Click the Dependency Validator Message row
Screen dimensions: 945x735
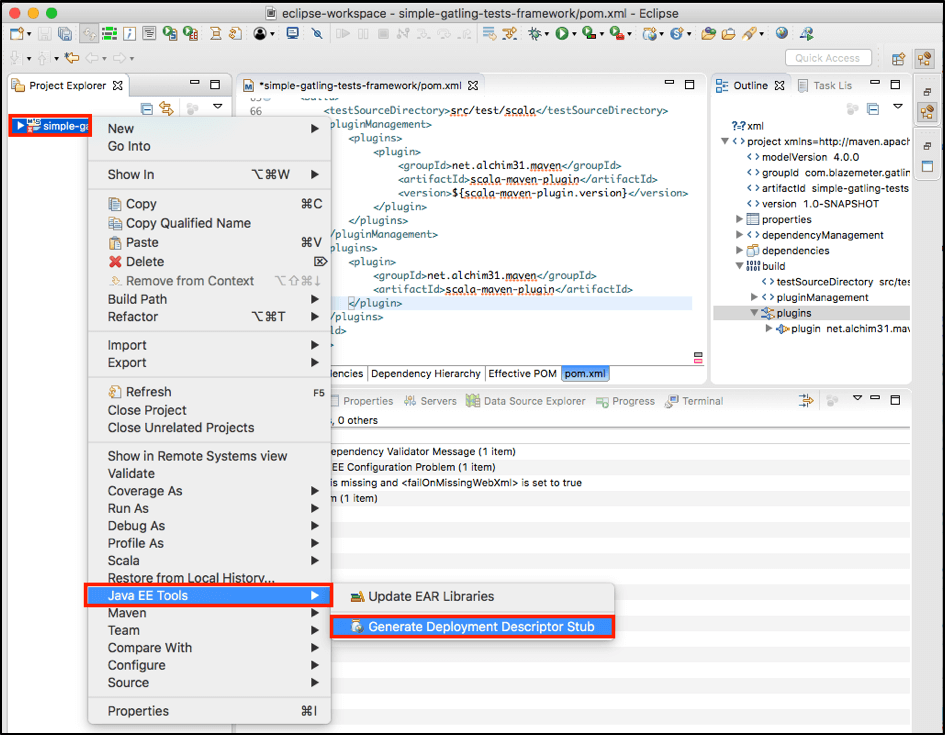(620, 451)
